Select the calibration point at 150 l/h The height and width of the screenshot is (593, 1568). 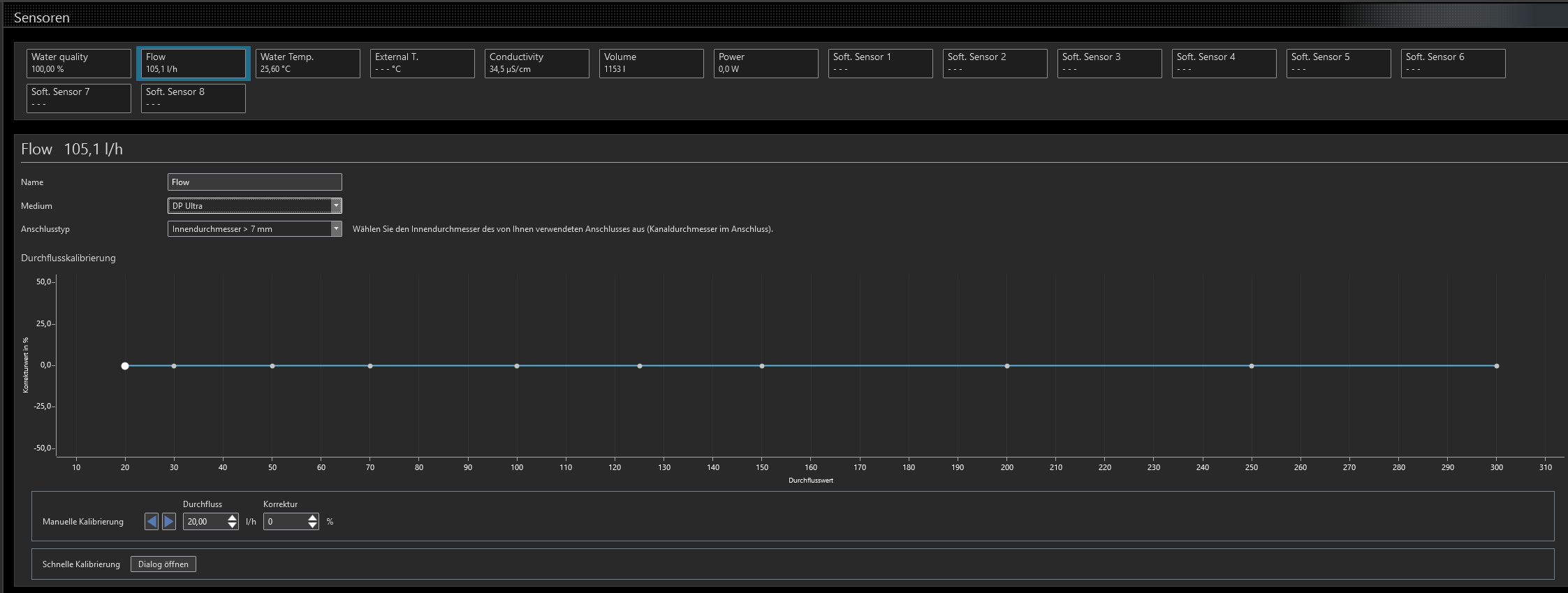(762, 366)
